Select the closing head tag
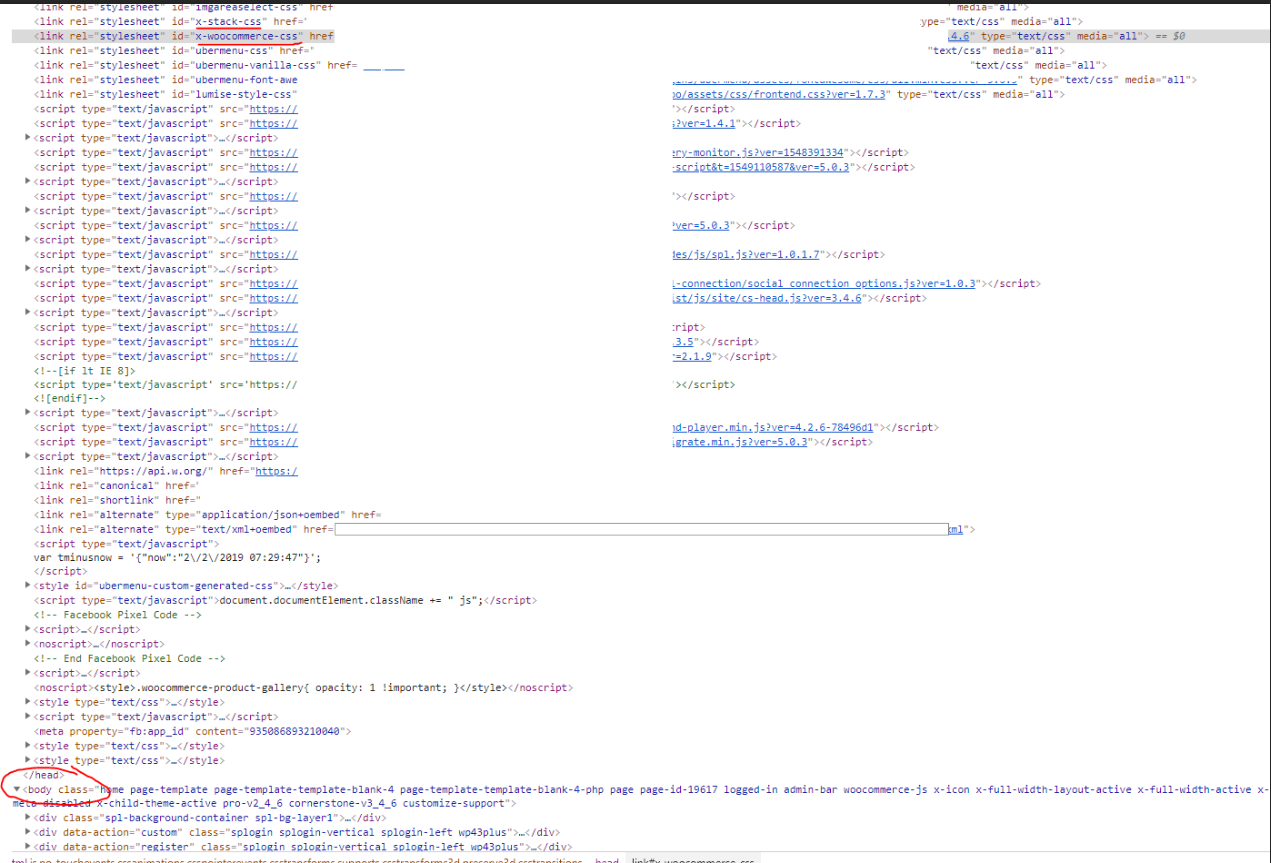 coord(45,775)
